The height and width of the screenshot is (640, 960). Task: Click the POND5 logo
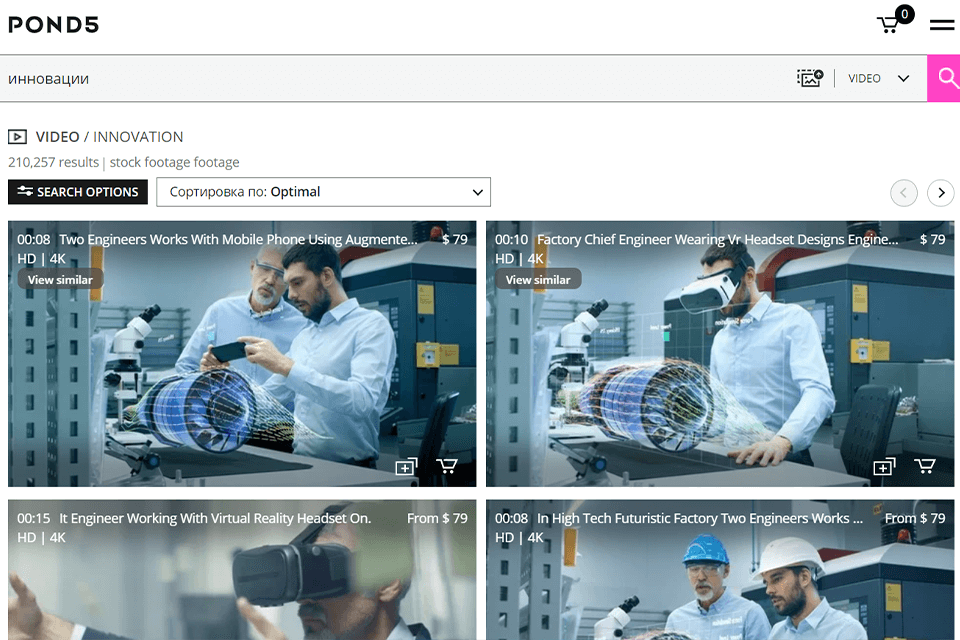coord(54,25)
